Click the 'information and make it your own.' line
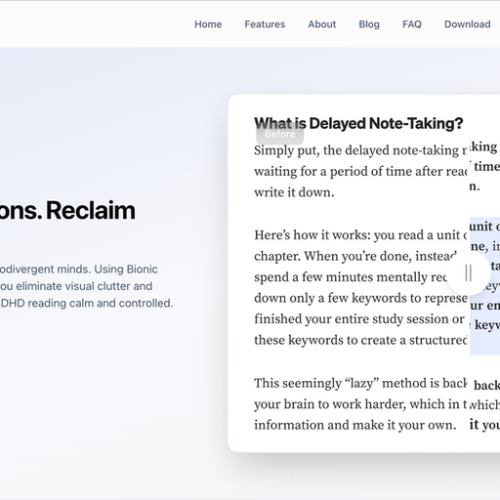 [x=355, y=425]
